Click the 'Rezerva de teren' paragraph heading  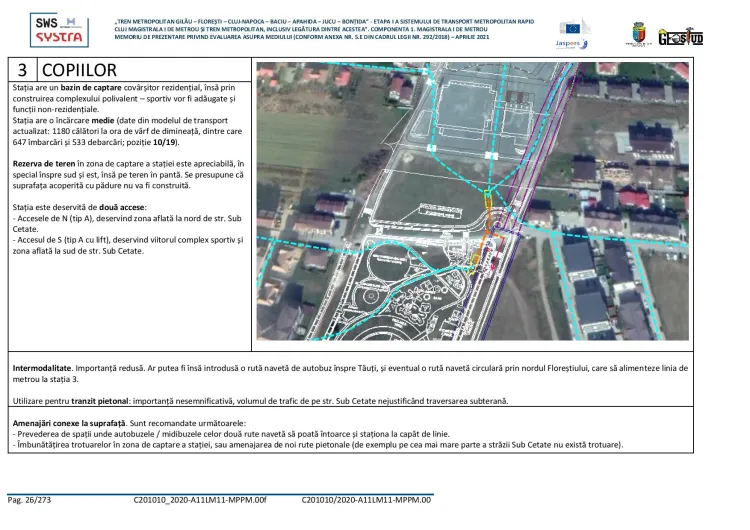point(43,162)
